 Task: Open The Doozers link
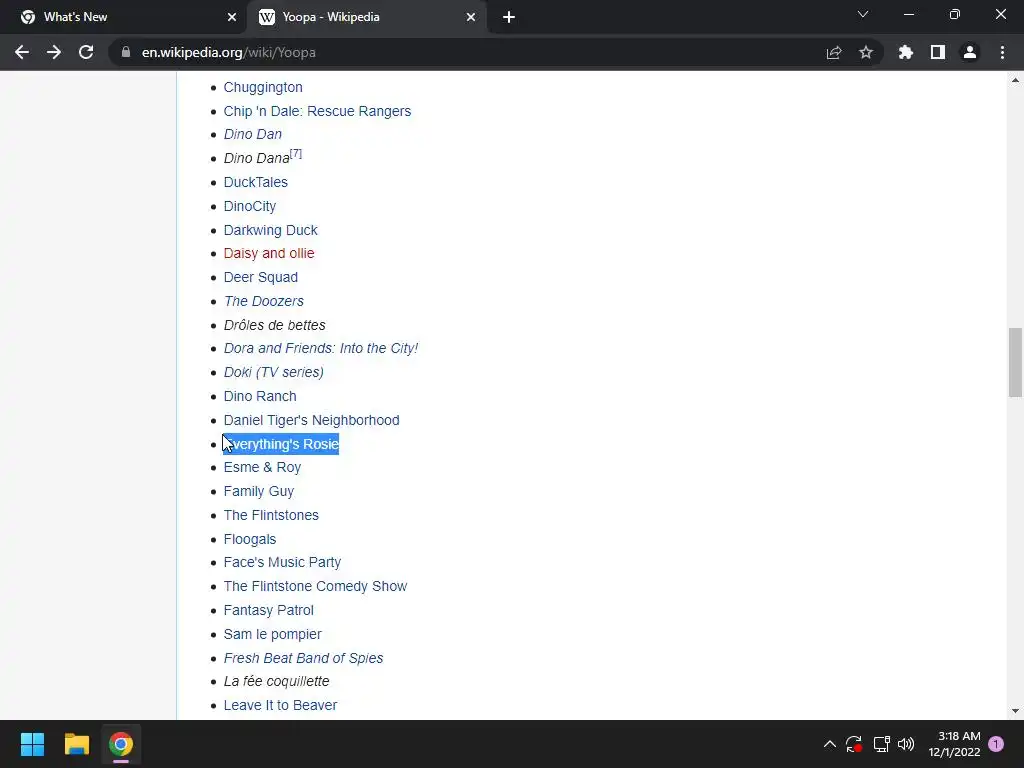coord(264,301)
